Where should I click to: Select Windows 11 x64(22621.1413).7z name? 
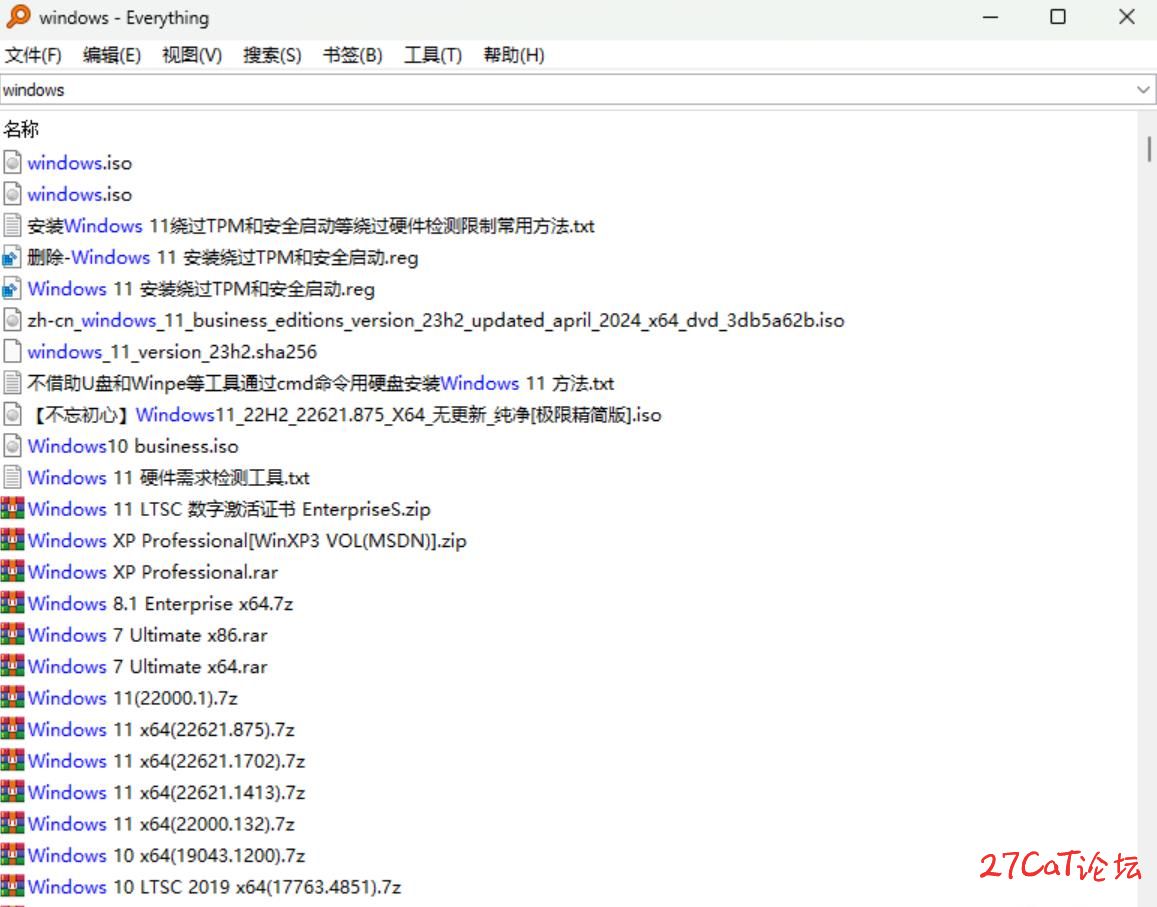[x=166, y=793]
